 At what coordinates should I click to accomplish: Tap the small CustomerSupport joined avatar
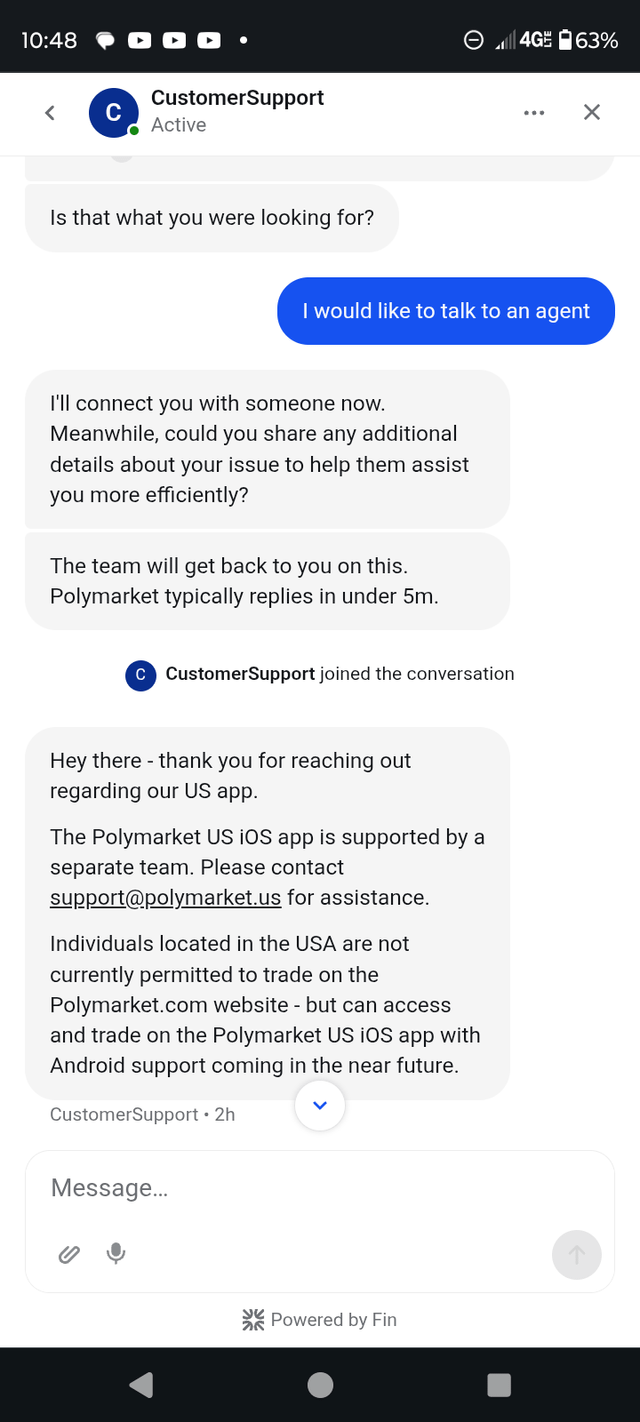pyautogui.click(x=140, y=675)
